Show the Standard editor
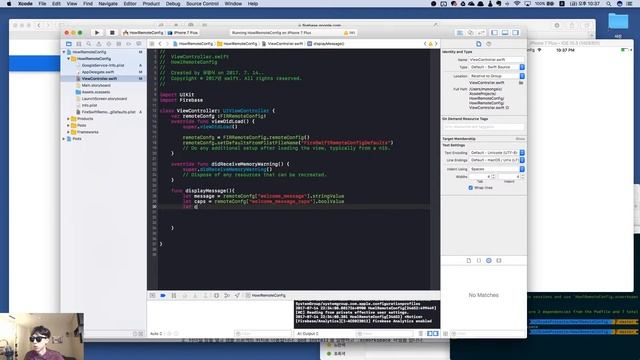The width and height of the screenshot is (640, 360). click(460, 33)
